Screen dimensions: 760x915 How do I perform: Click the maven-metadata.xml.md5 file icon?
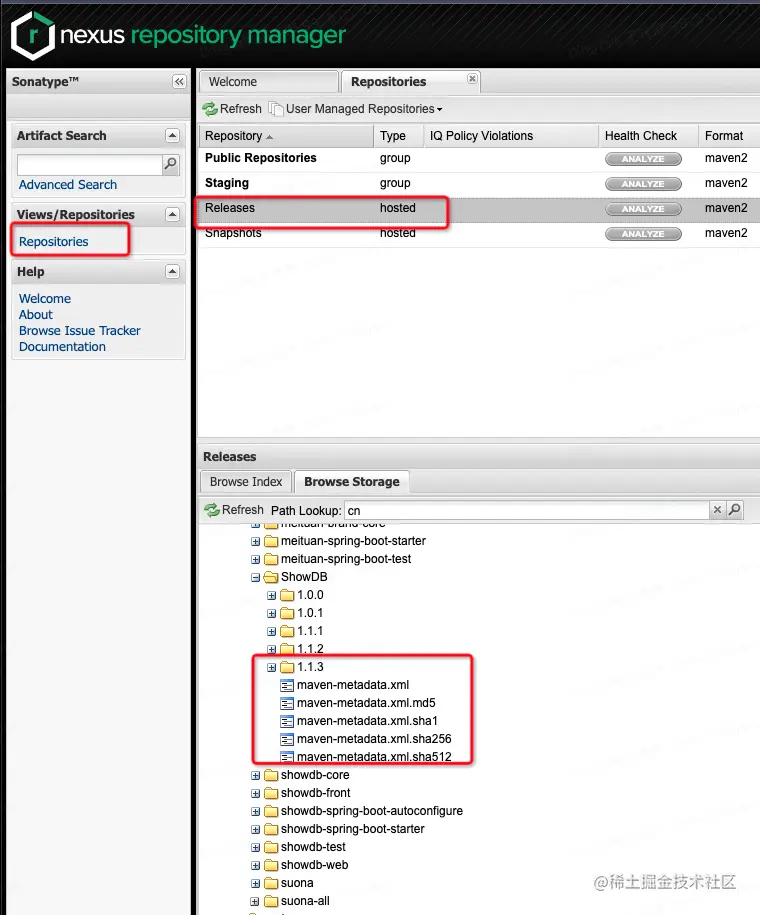click(x=287, y=703)
